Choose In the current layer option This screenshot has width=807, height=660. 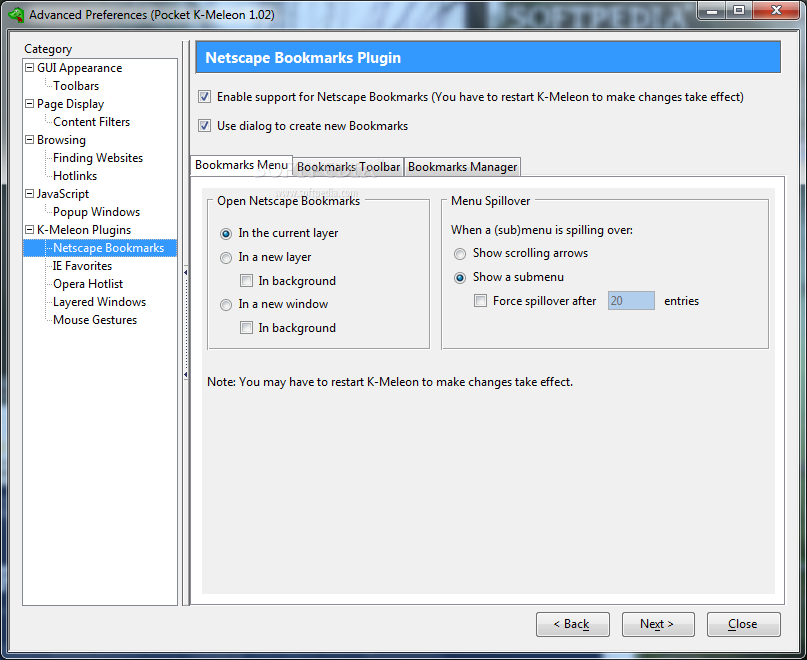[x=226, y=234]
